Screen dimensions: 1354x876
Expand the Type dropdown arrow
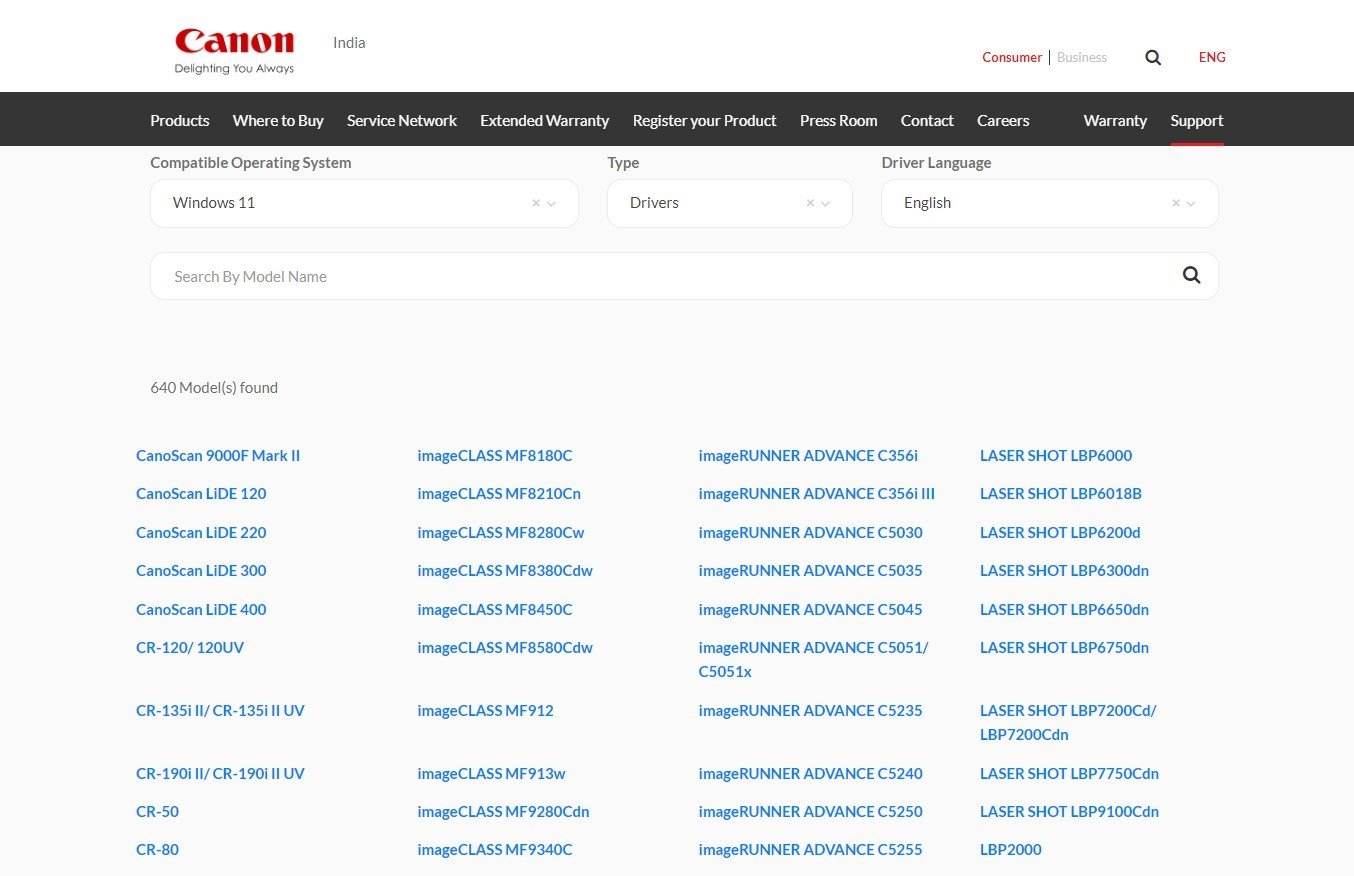pos(825,203)
